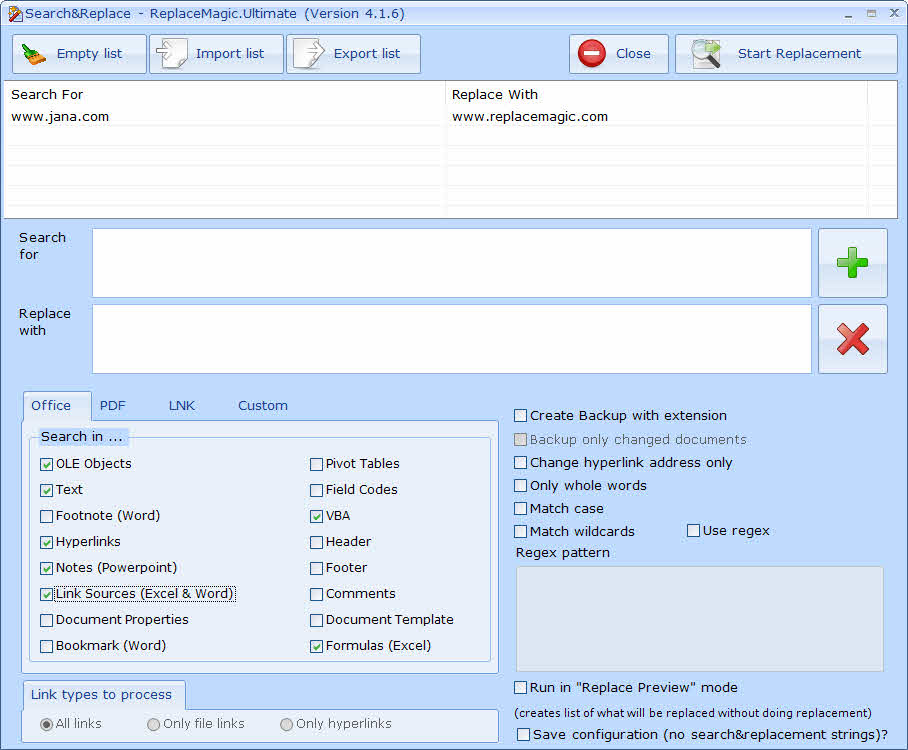The width and height of the screenshot is (908, 750).
Task: Enable Document Template checkbox
Action: click(x=316, y=621)
